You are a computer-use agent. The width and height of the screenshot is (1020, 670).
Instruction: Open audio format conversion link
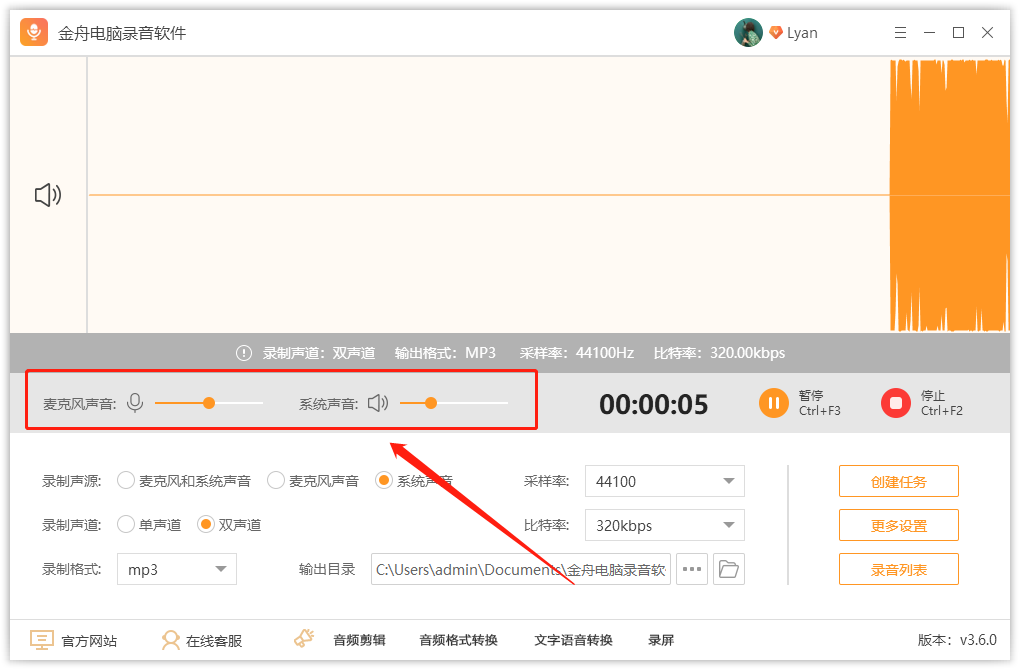pos(458,640)
